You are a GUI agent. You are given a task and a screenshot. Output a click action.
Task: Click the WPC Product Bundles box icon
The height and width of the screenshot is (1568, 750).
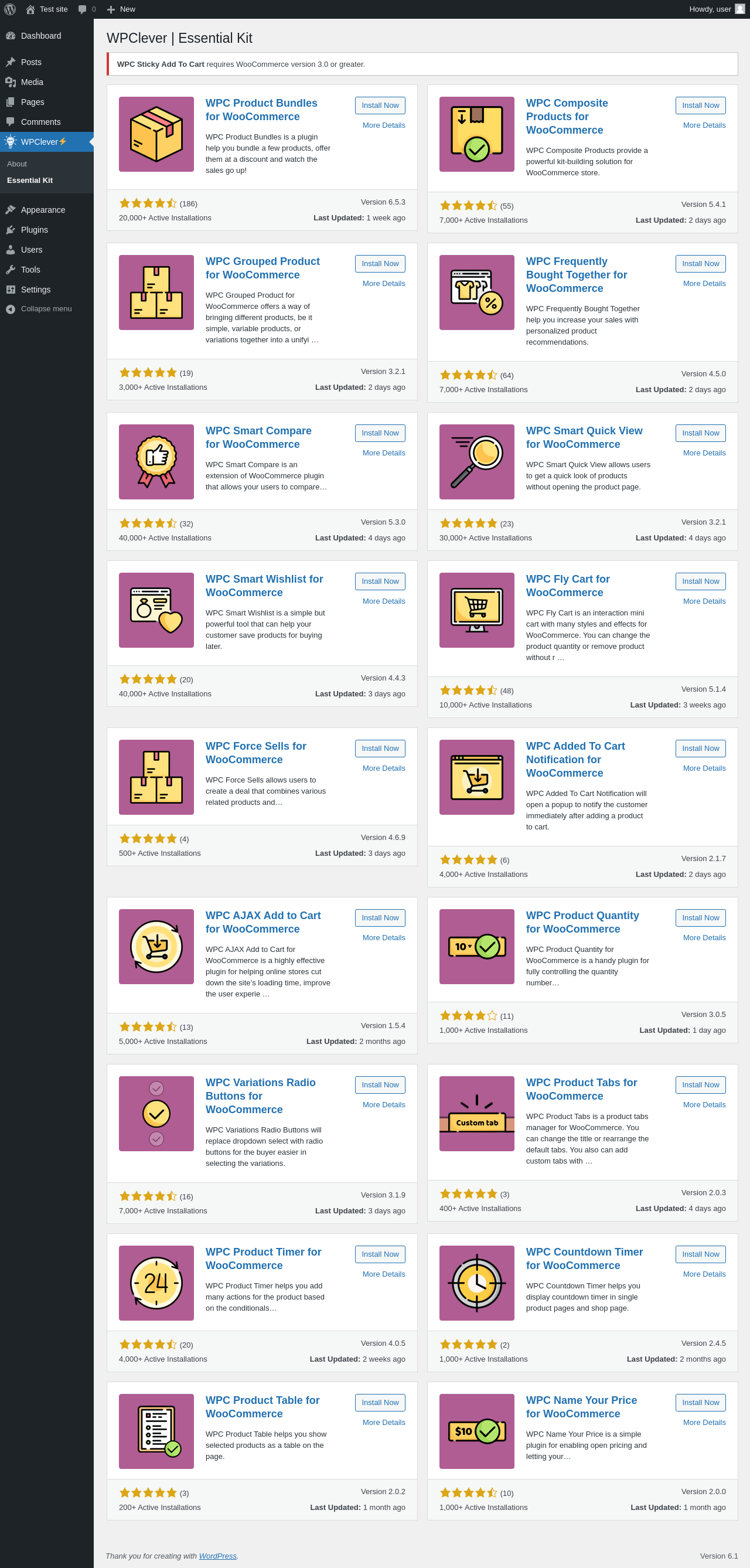pos(156,134)
